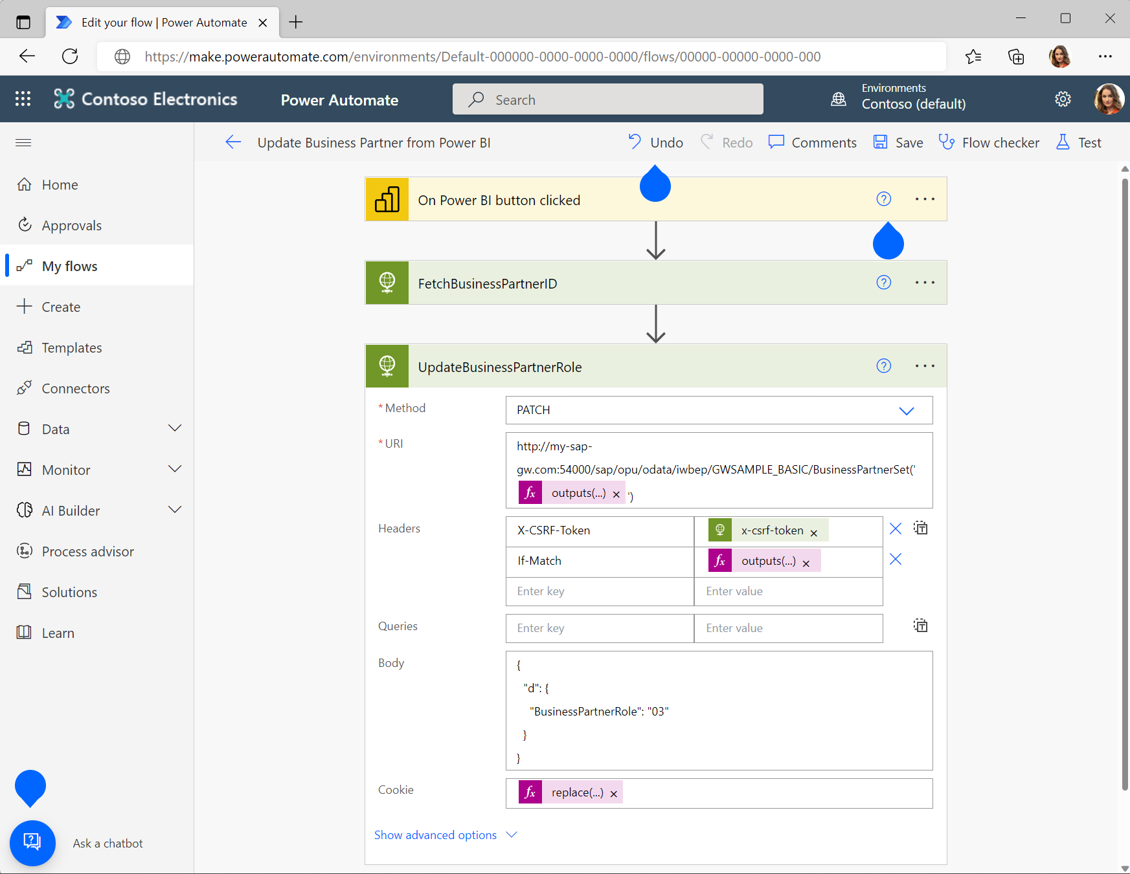1130x874 pixels.
Task: Switch Headers to text mode icon
Action: (920, 528)
